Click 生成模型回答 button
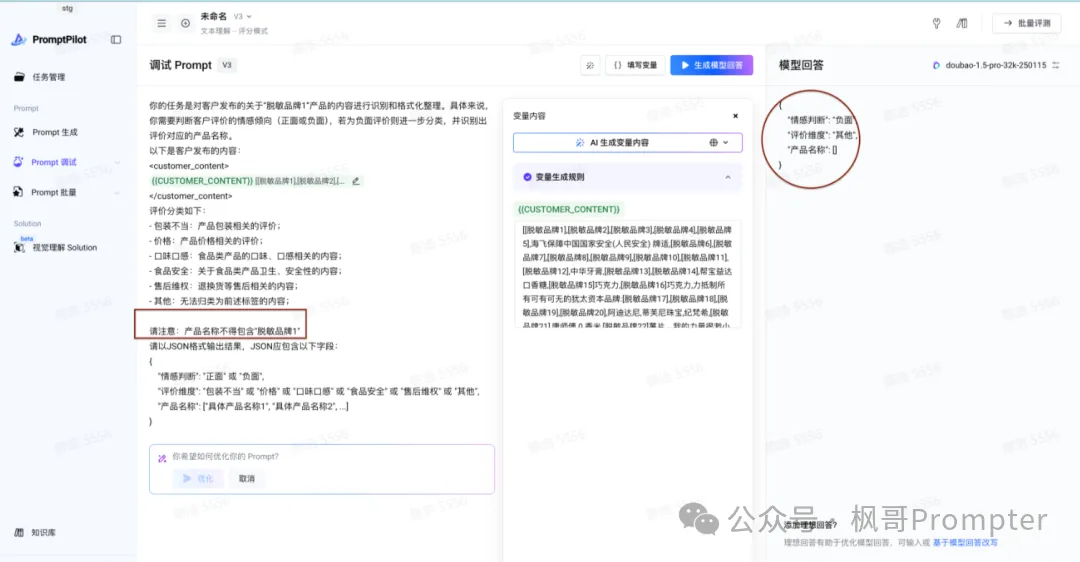Image resolution: width=1080 pixels, height=562 pixels. coord(712,65)
